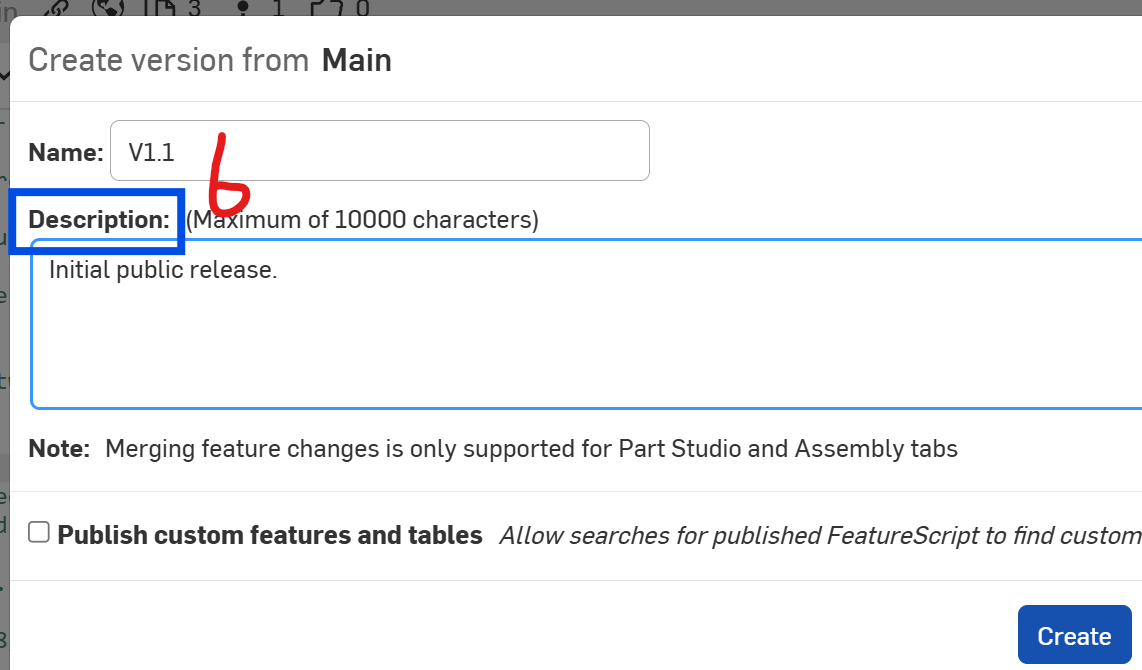Click the Create button

(1074, 636)
